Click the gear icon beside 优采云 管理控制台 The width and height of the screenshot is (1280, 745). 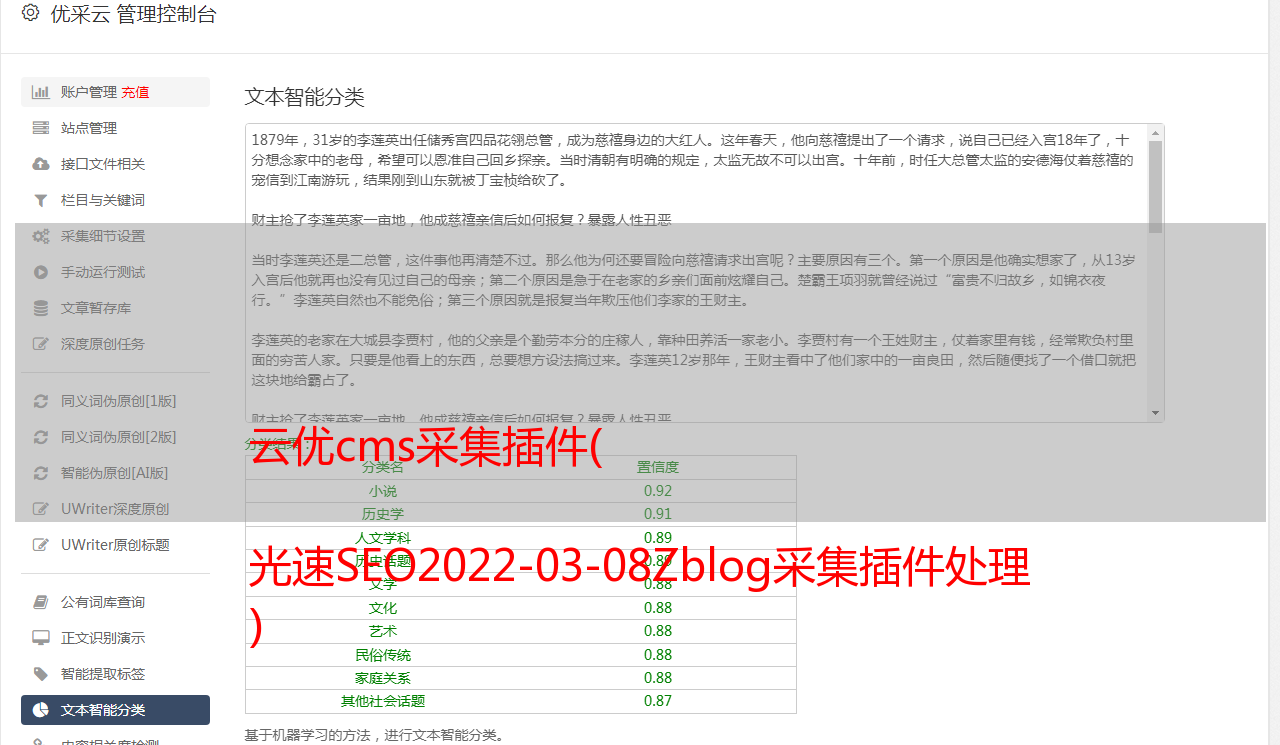pyautogui.click(x=30, y=13)
